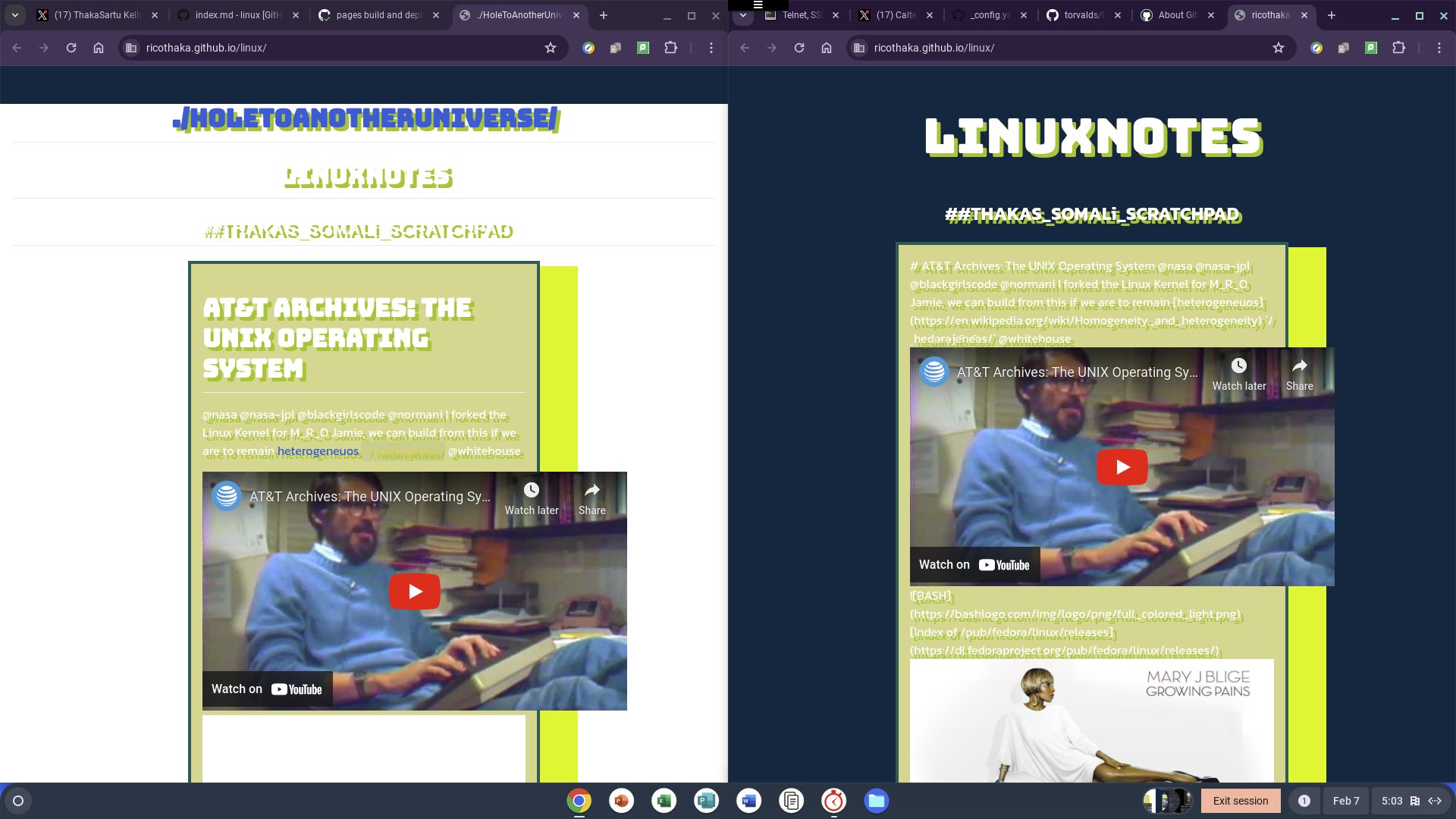View site information icon in the left address bar
Image resolution: width=1456 pixels, height=819 pixels.
(131, 48)
